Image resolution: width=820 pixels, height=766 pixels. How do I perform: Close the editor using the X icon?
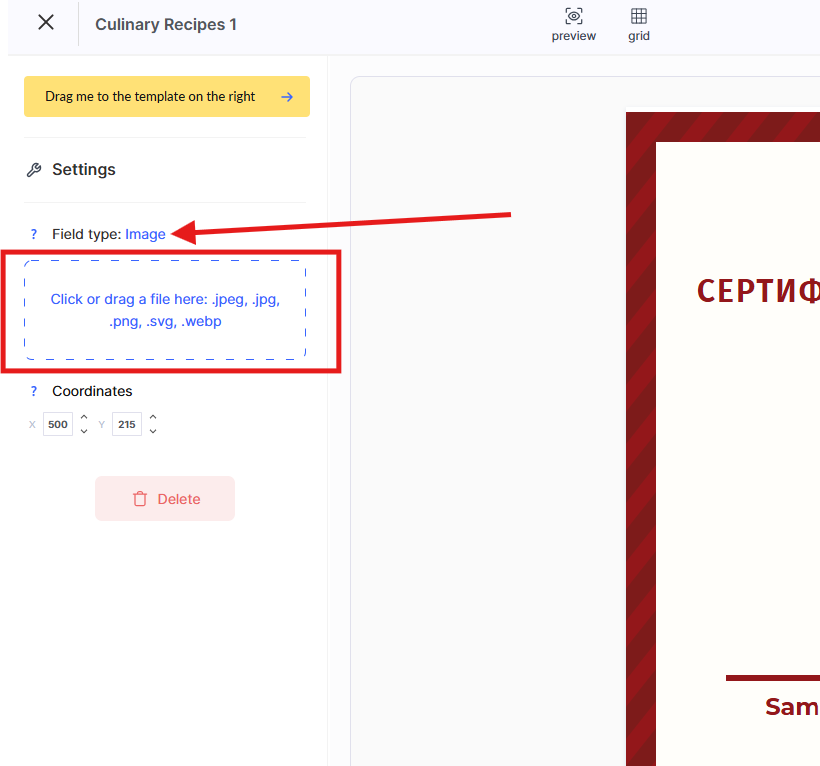(x=46, y=23)
